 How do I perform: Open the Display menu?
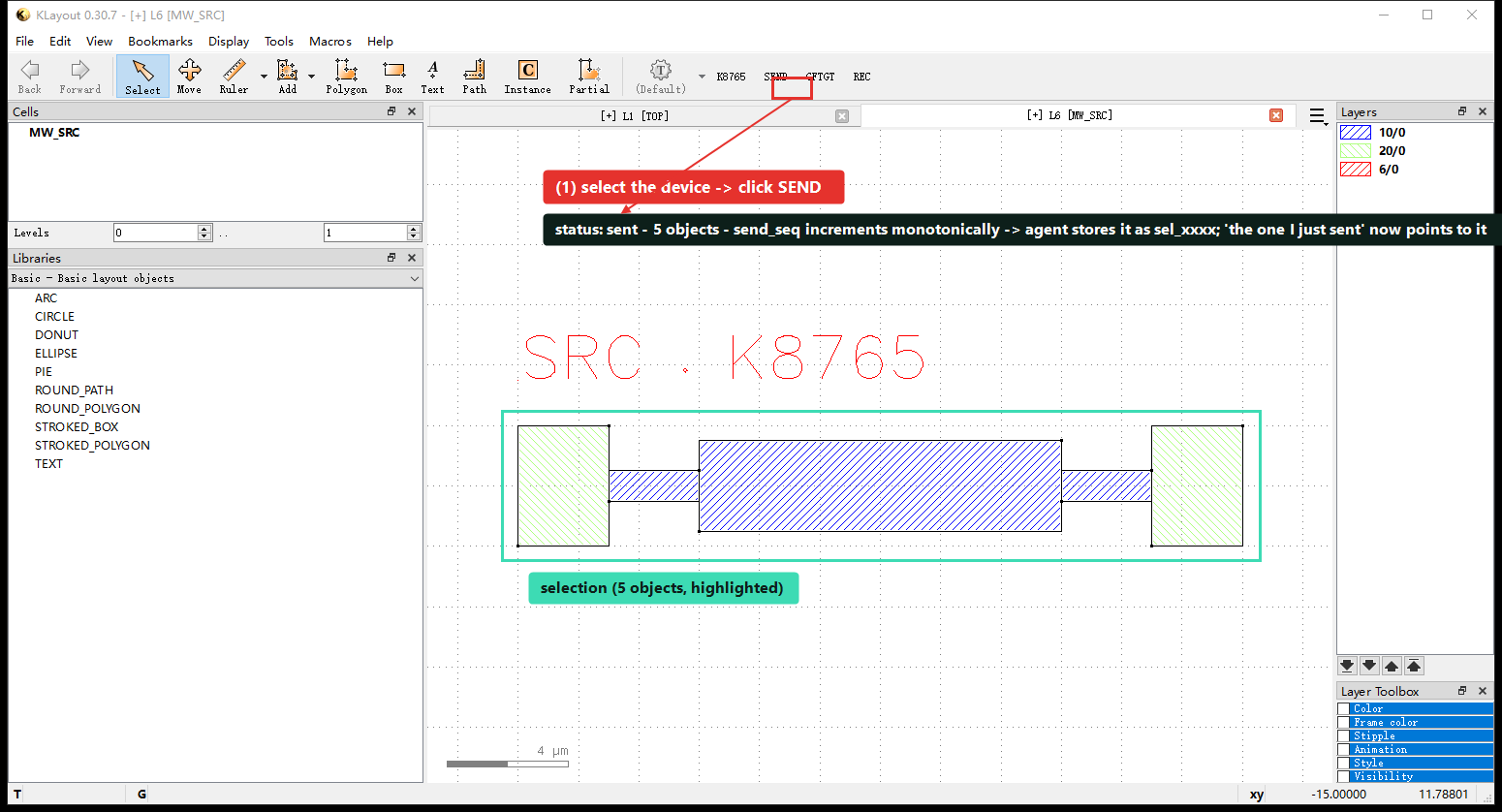(x=229, y=41)
